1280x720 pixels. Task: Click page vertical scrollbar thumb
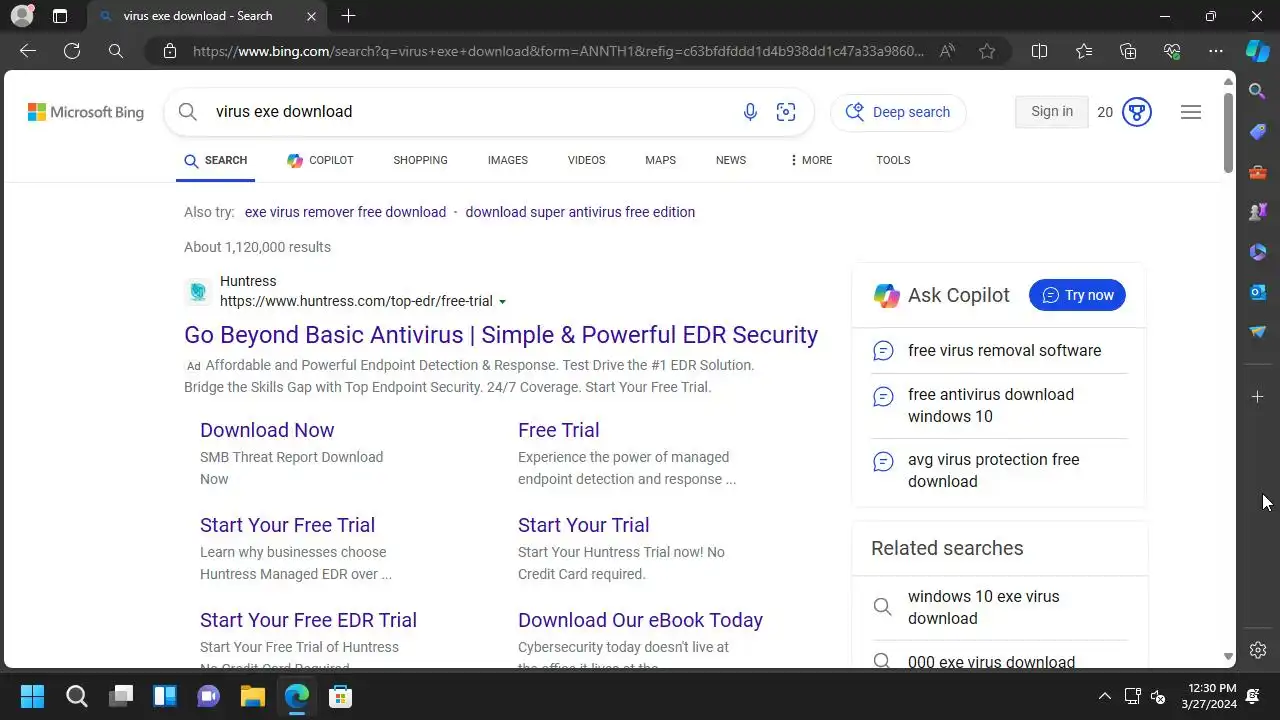click(x=1228, y=134)
